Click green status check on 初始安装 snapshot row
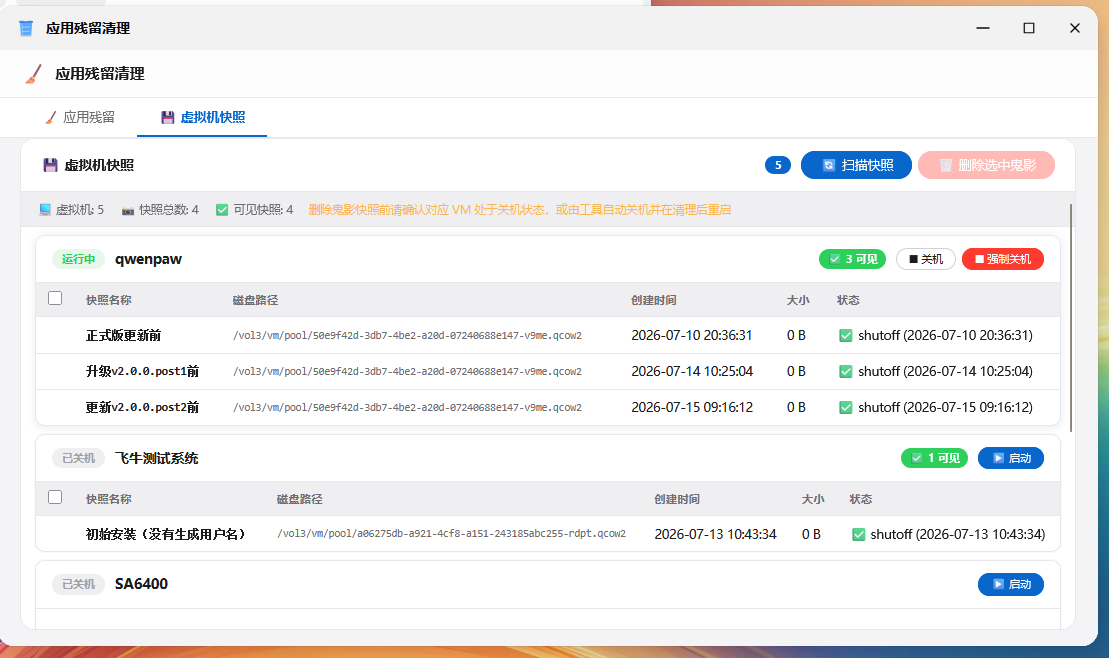Image resolution: width=1109 pixels, height=658 pixels. (x=858, y=534)
